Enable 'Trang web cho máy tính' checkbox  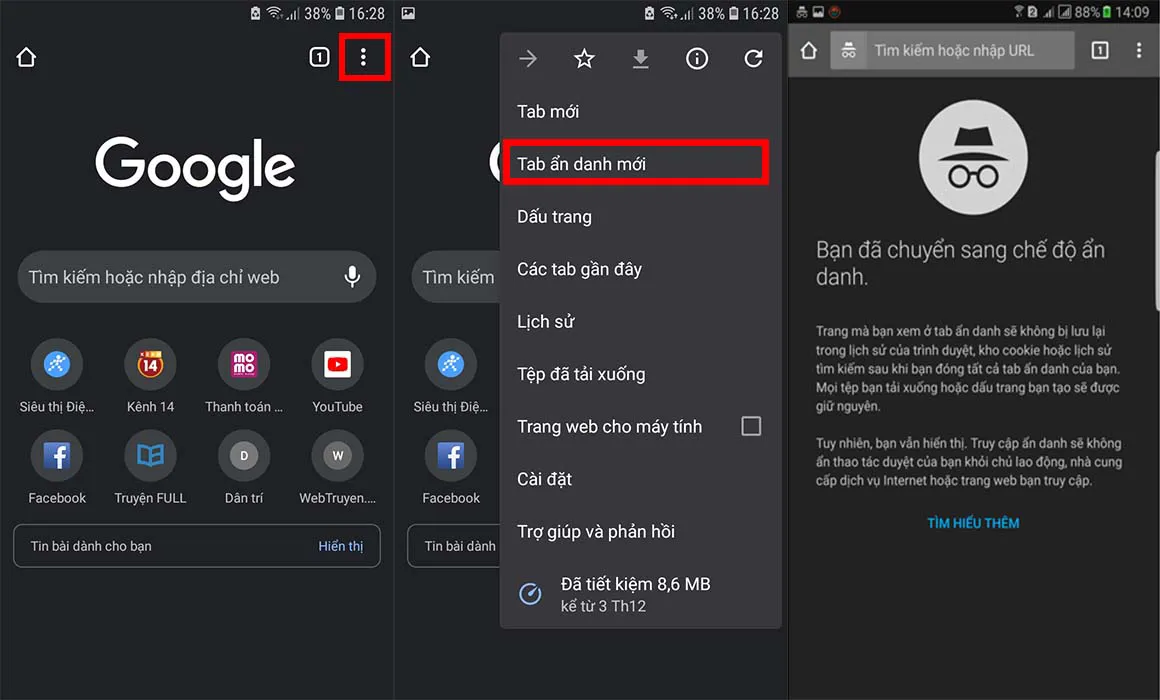click(751, 426)
